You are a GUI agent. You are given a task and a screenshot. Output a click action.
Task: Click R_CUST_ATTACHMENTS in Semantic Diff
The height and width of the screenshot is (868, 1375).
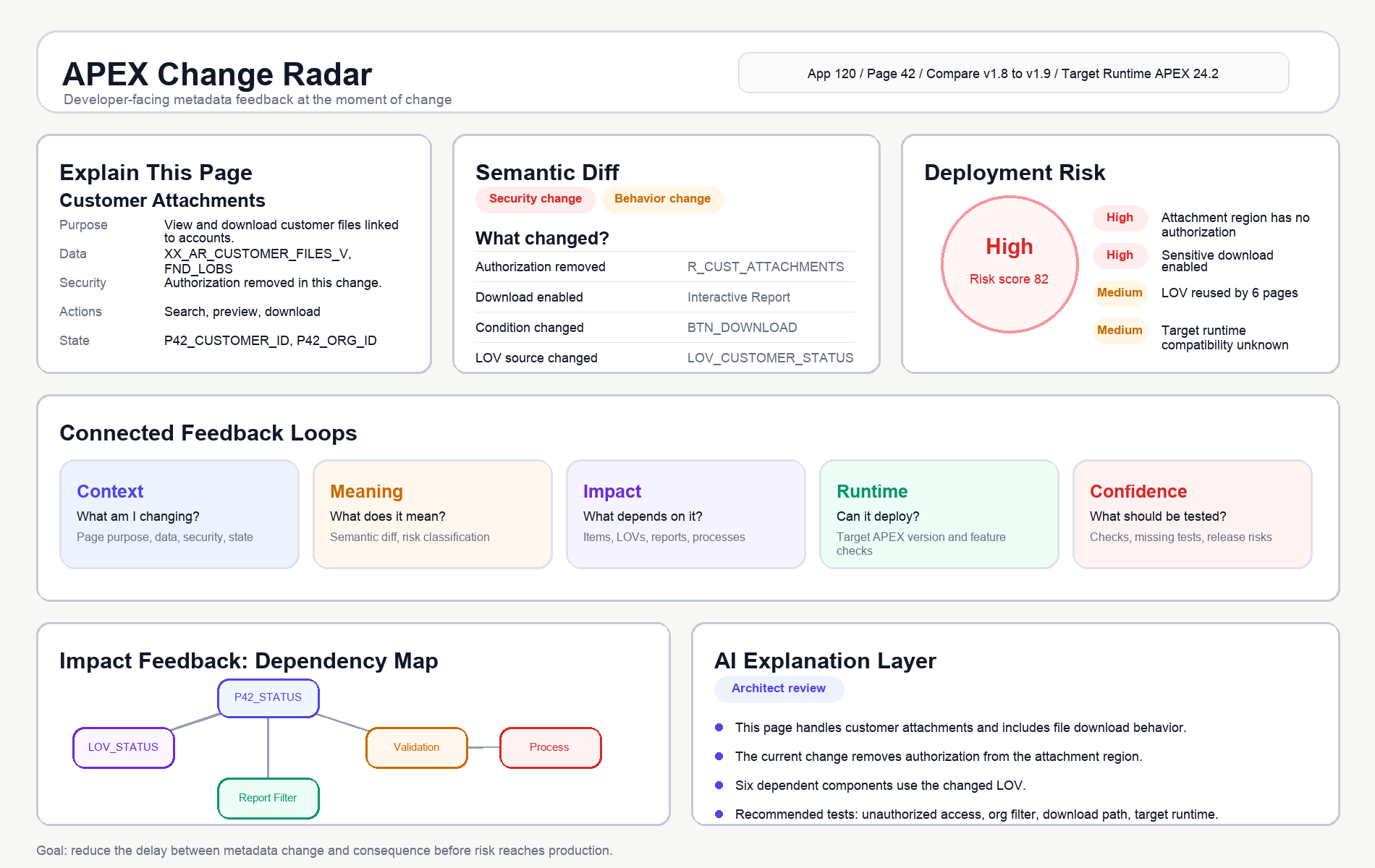pyautogui.click(x=766, y=267)
